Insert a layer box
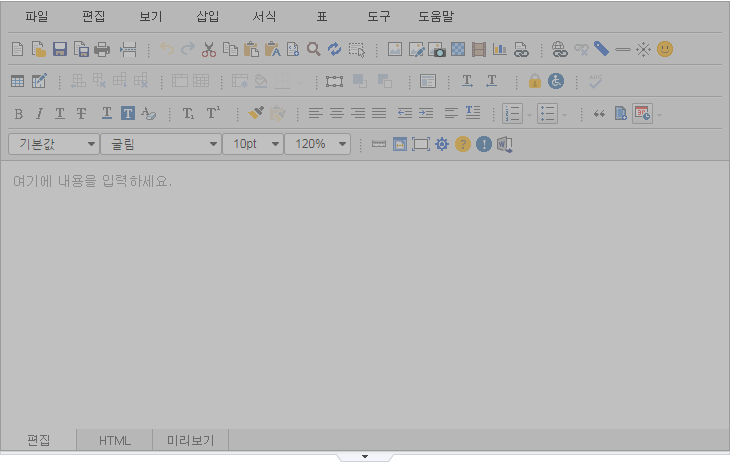This screenshot has width=730, height=462. pyautogui.click(x=334, y=81)
